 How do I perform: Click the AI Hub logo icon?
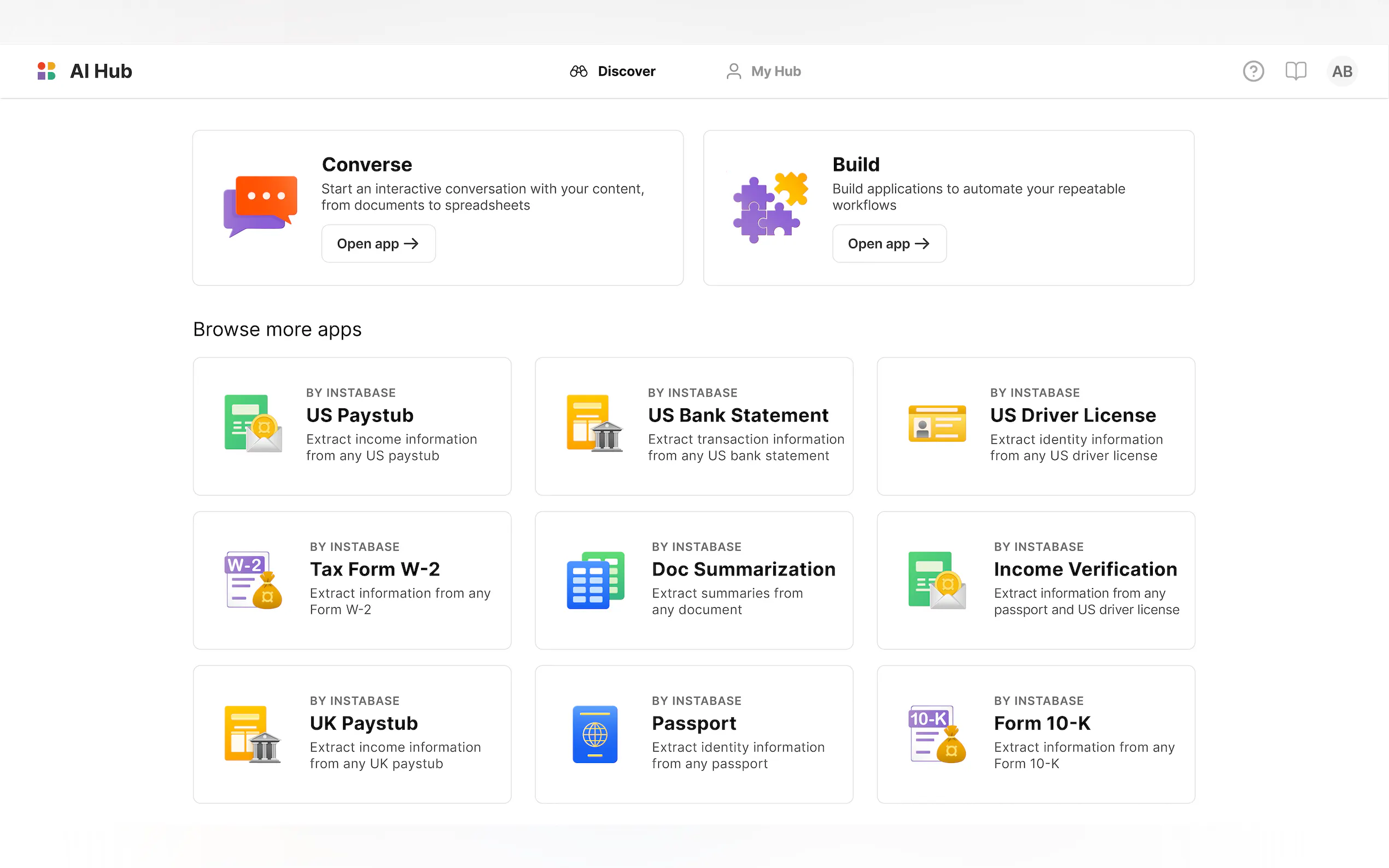pyautogui.click(x=46, y=71)
